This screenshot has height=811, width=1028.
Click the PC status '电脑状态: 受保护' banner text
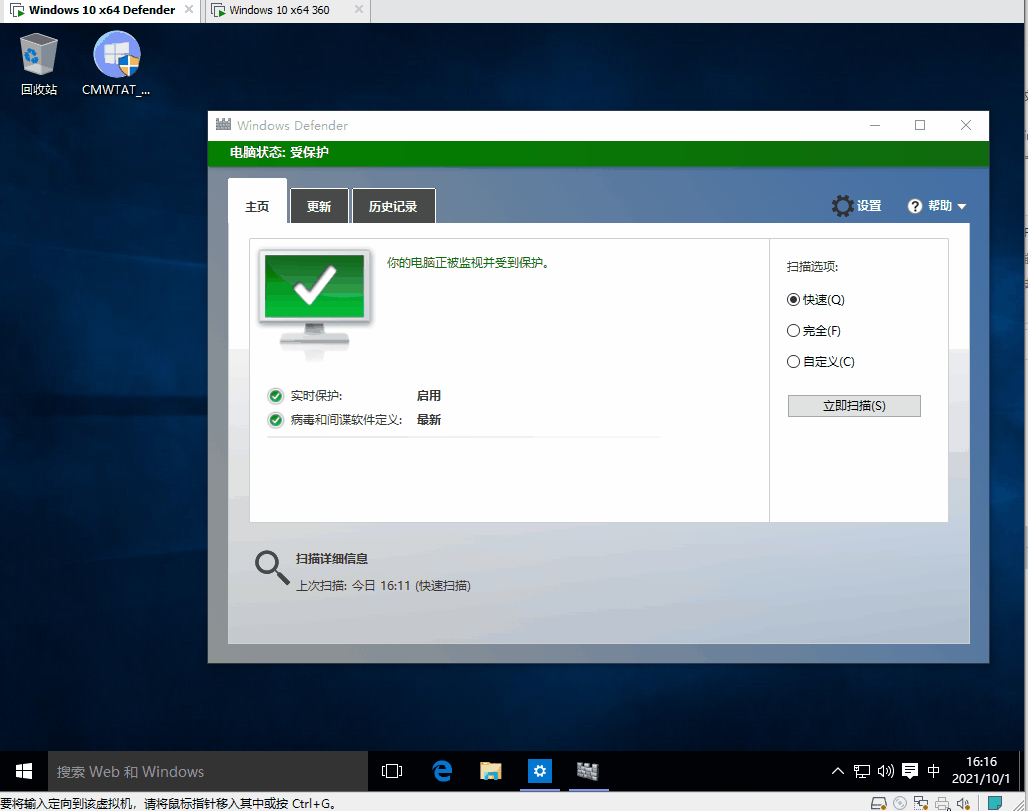279,152
